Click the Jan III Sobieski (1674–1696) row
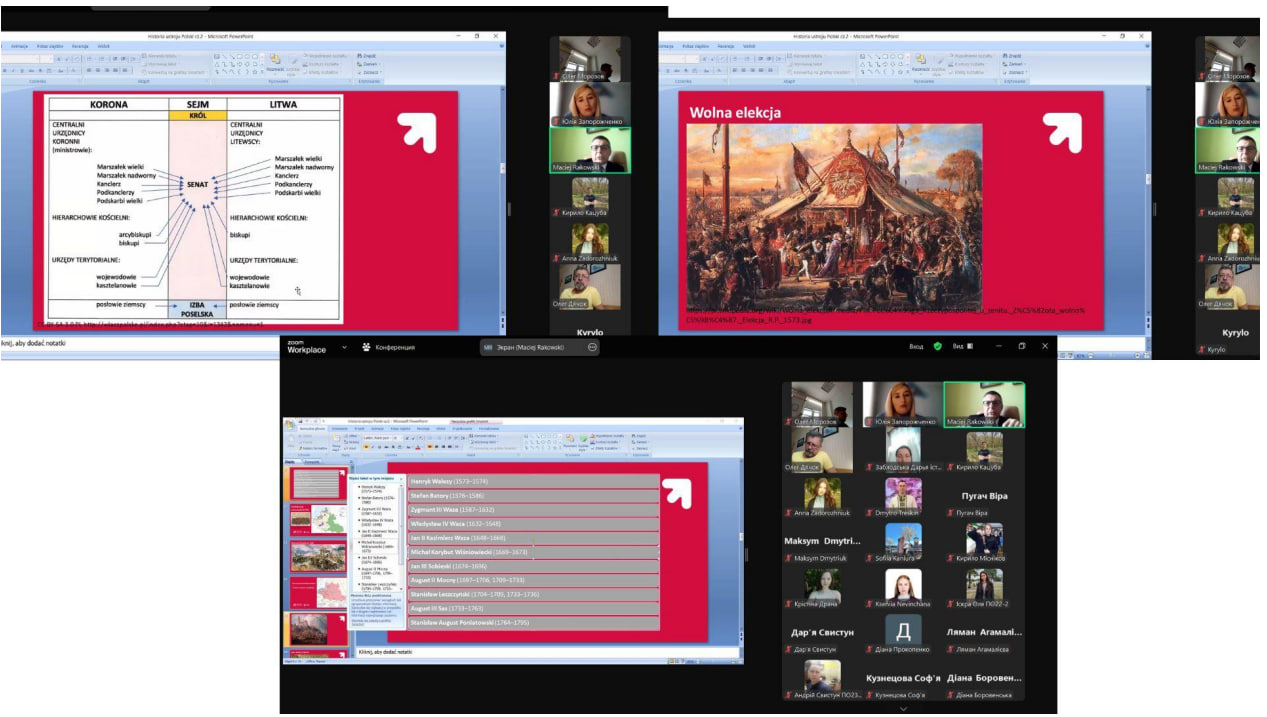This screenshot has width=1267, height=717. 534,566
